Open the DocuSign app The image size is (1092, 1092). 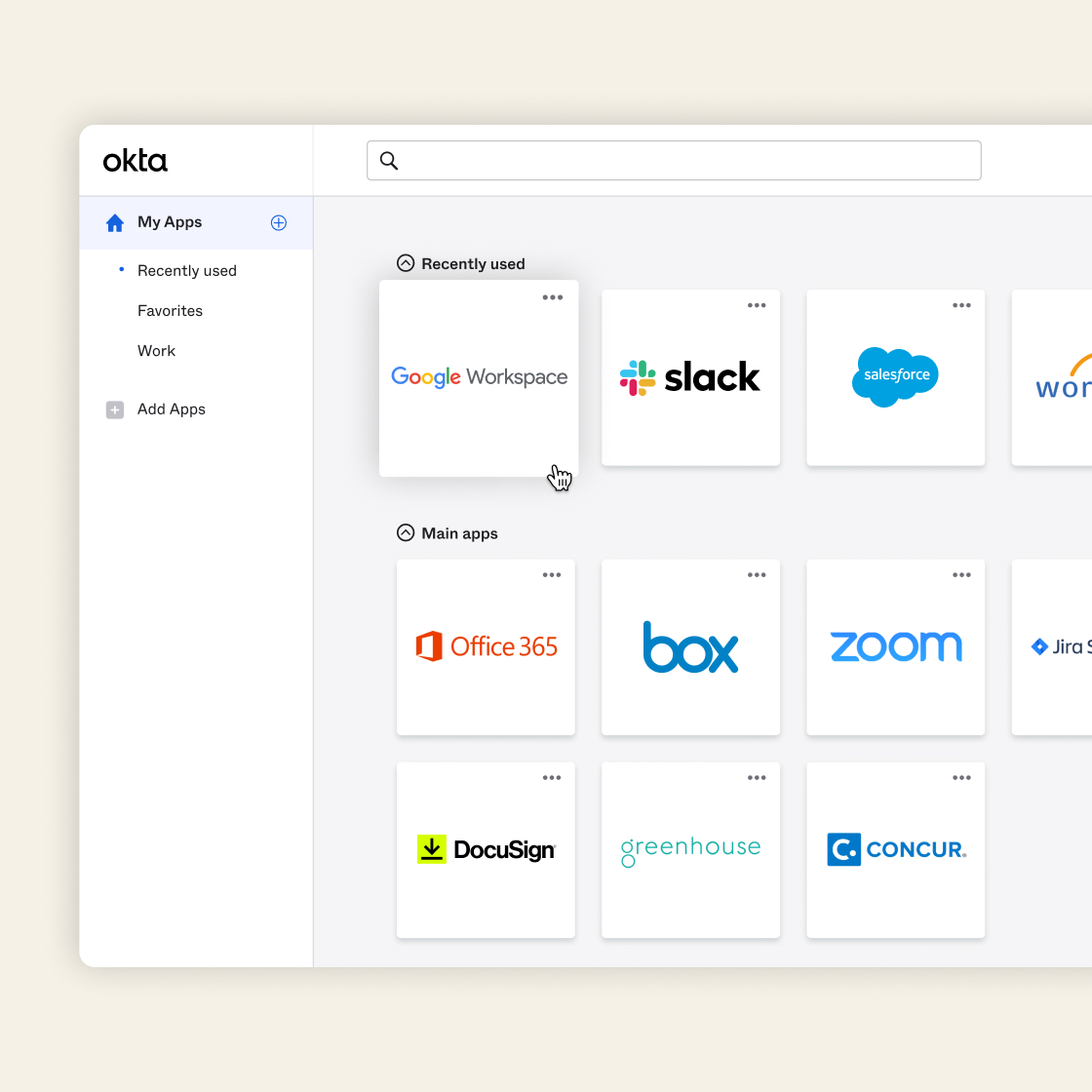coord(486,850)
